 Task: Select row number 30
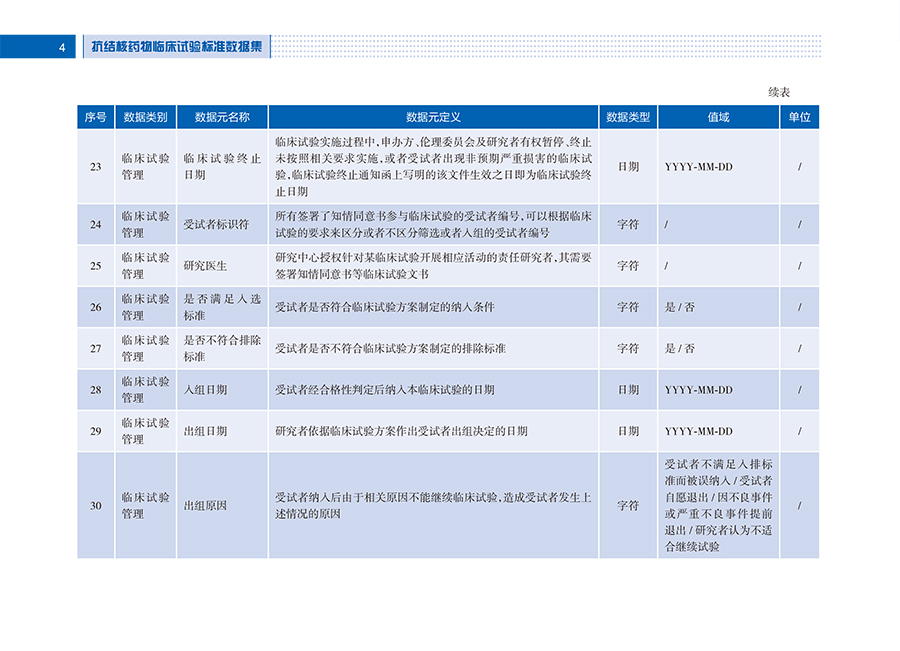point(96,506)
